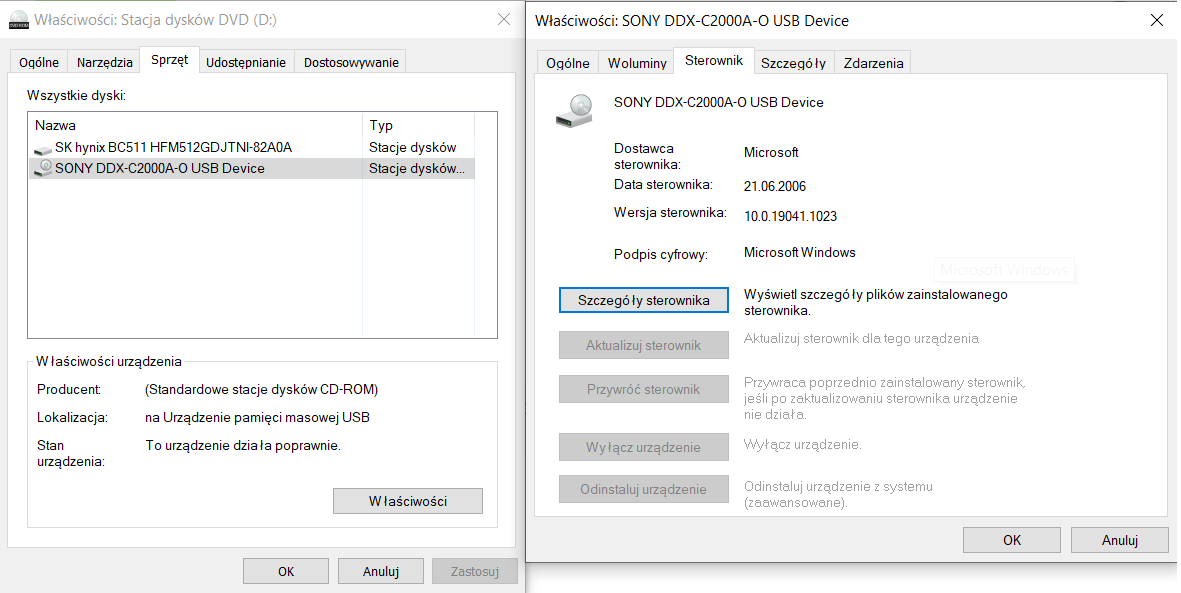Image resolution: width=1181 pixels, height=593 pixels.
Task: Click the large SONY device icon in Sterownik tab
Action: 574,109
